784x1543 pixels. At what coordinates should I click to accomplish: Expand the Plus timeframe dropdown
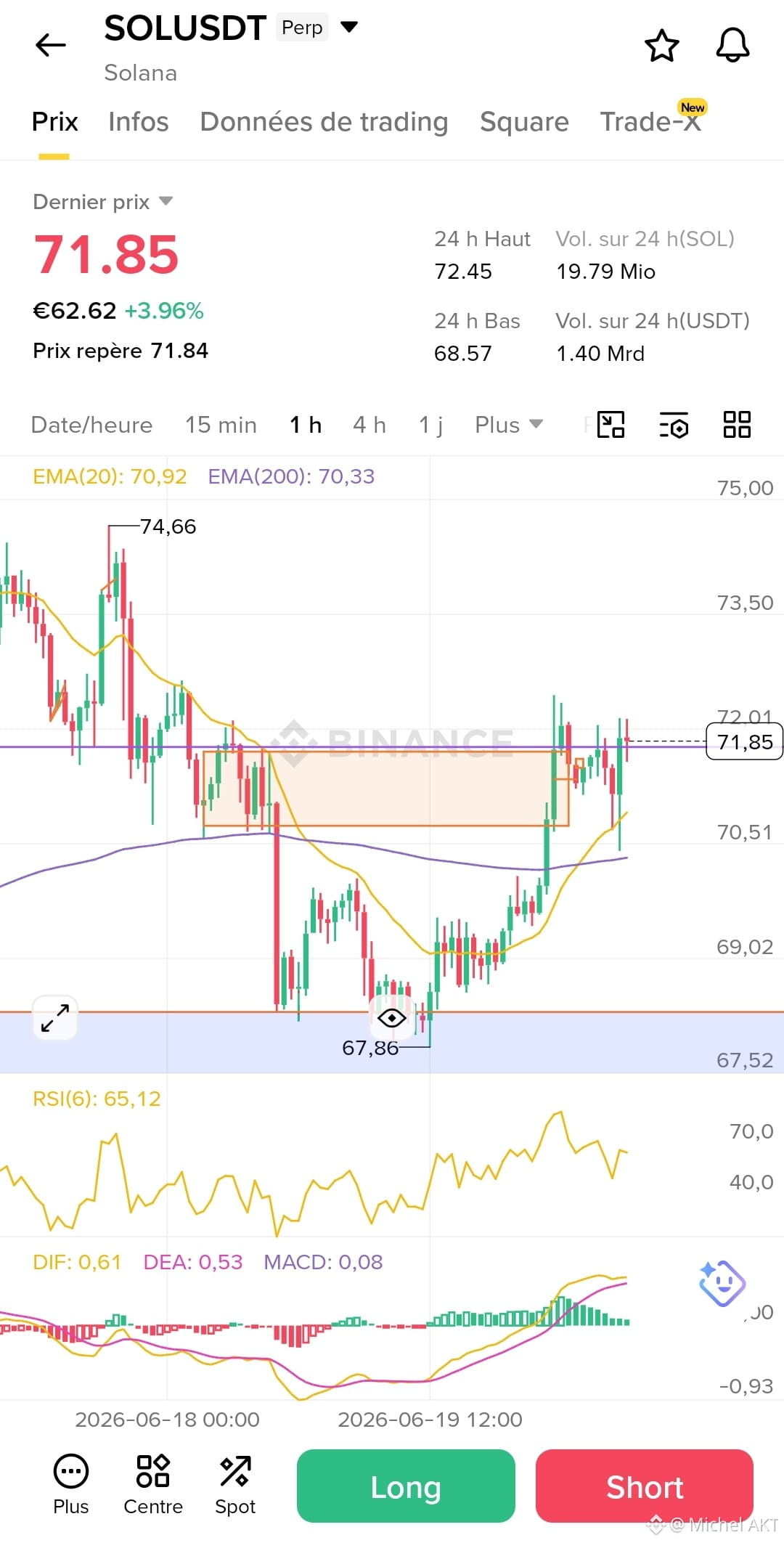coord(508,425)
